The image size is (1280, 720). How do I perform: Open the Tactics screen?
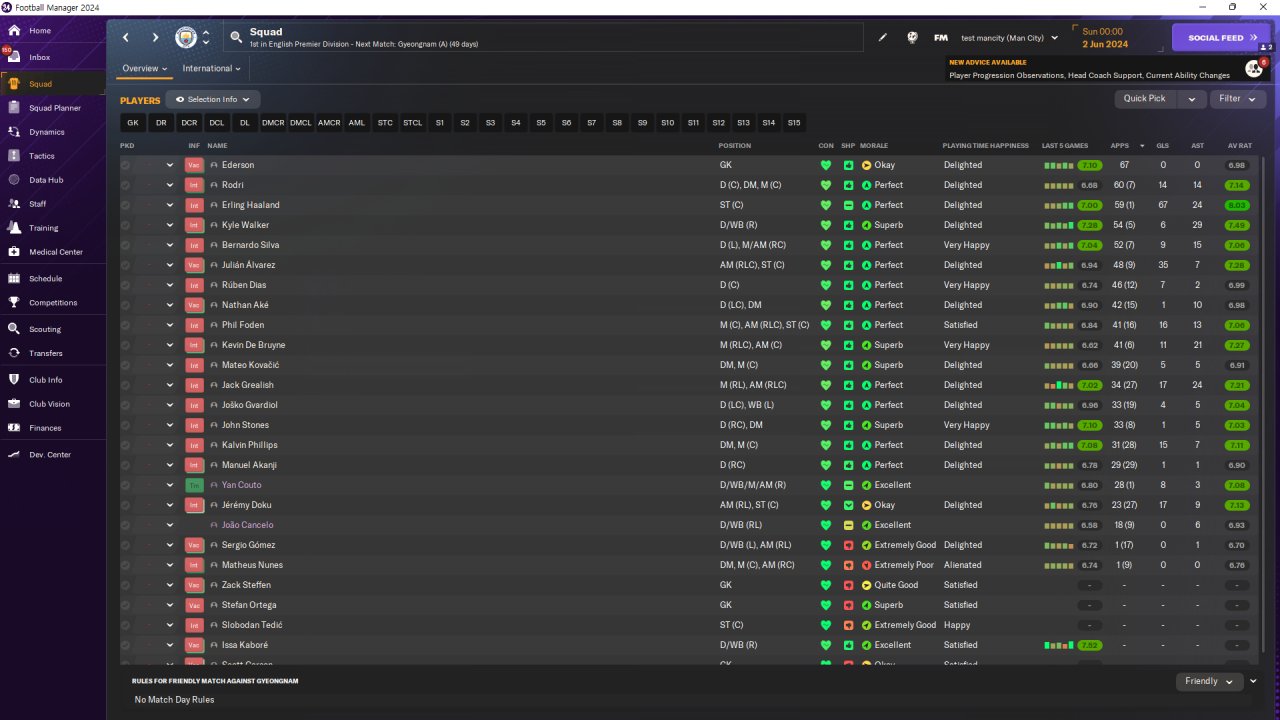coord(42,156)
